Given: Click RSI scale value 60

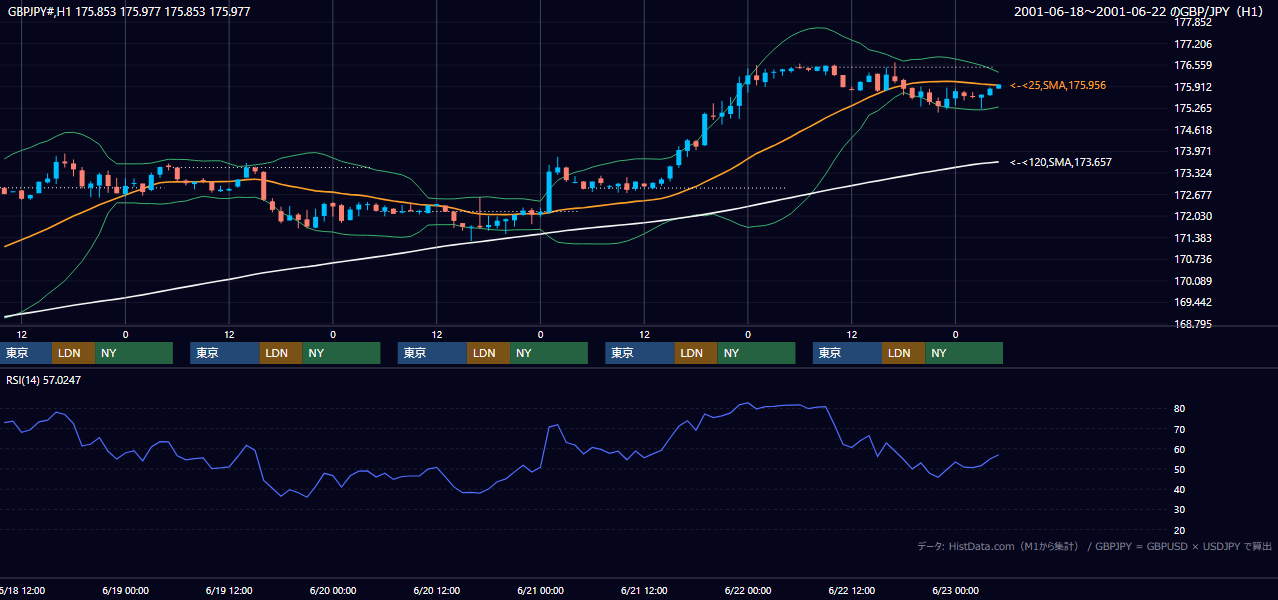Looking at the screenshot, I should (x=1179, y=449).
